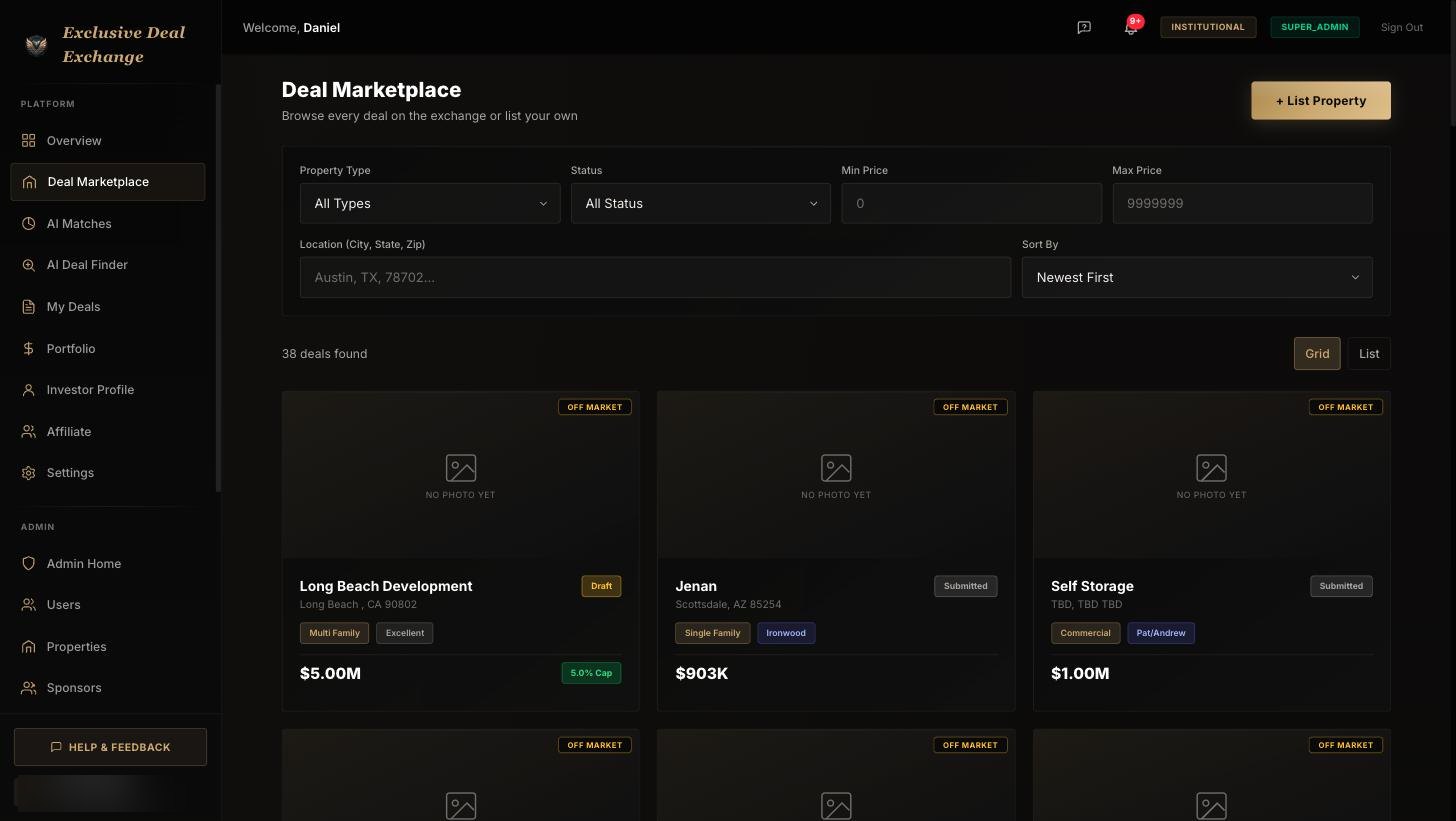Click the My Deals document icon

[x=28, y=307]
